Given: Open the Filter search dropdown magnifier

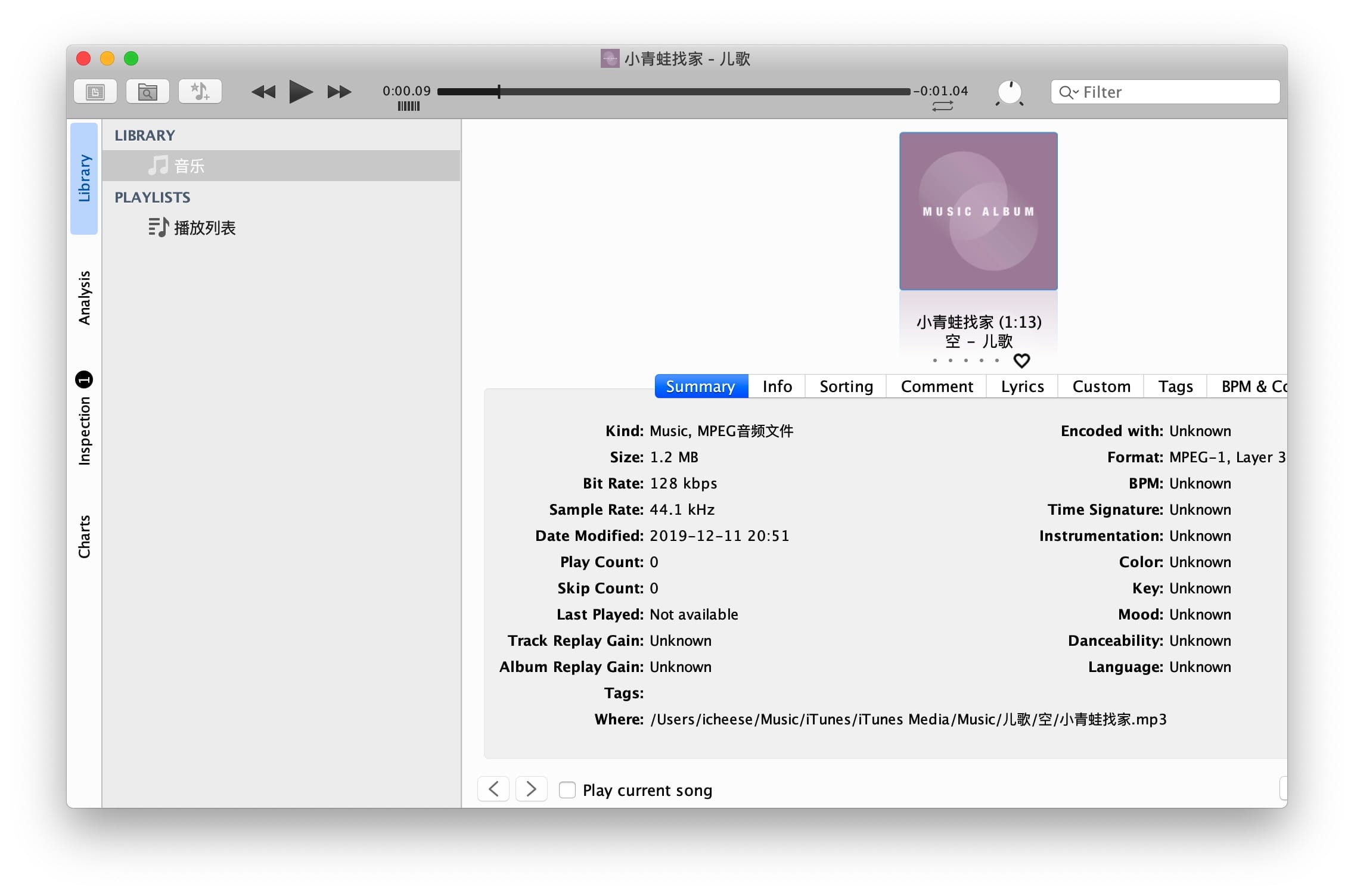Looking at the screenshot, I should [1068, 92].
